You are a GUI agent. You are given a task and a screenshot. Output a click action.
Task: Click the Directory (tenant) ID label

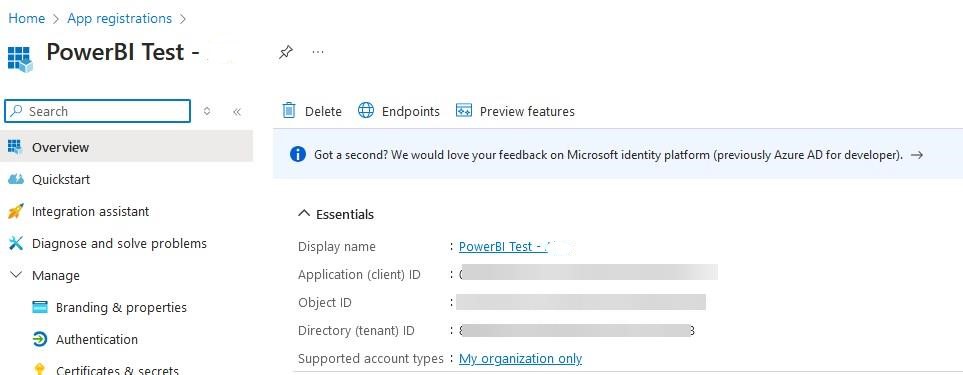[356, 331]
